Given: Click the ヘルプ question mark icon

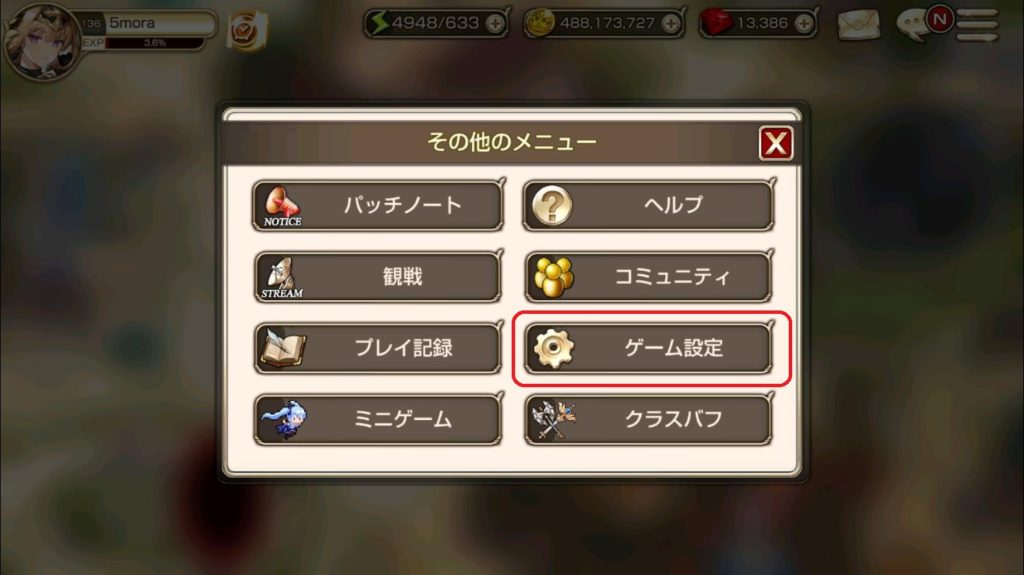Looking at the screenshot, I should point(552,205).
